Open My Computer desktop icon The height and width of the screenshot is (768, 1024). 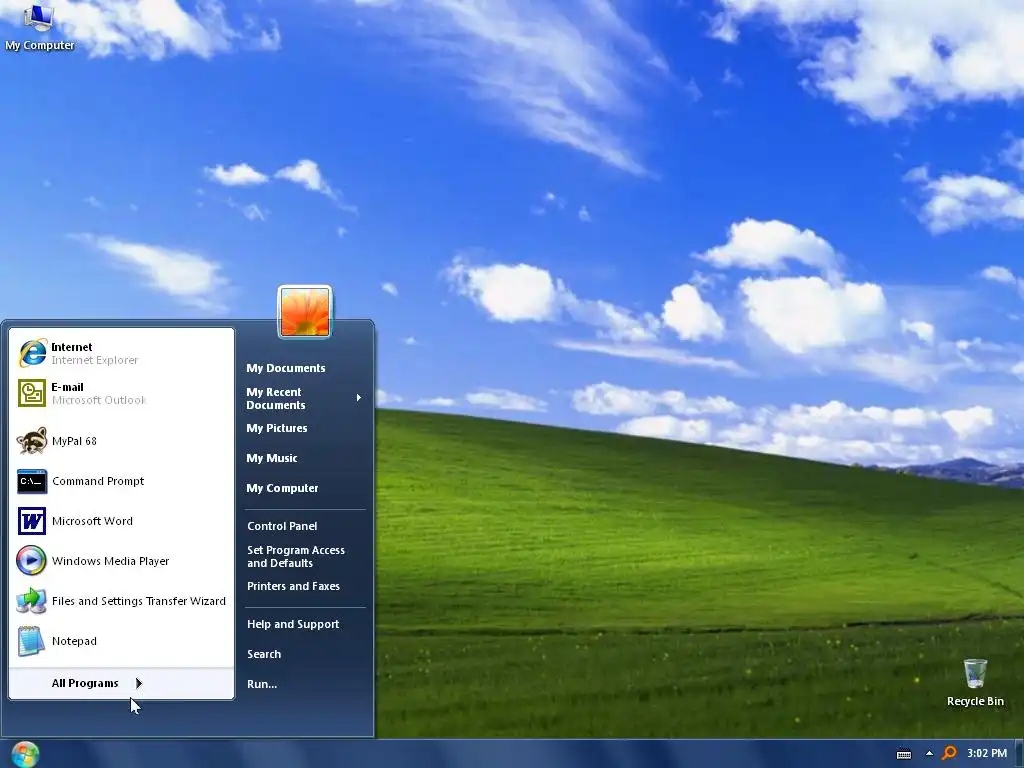pos(39,17)
